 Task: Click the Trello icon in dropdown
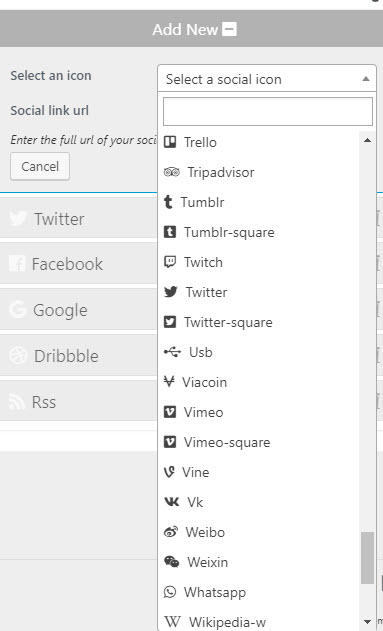click(170, 142)
